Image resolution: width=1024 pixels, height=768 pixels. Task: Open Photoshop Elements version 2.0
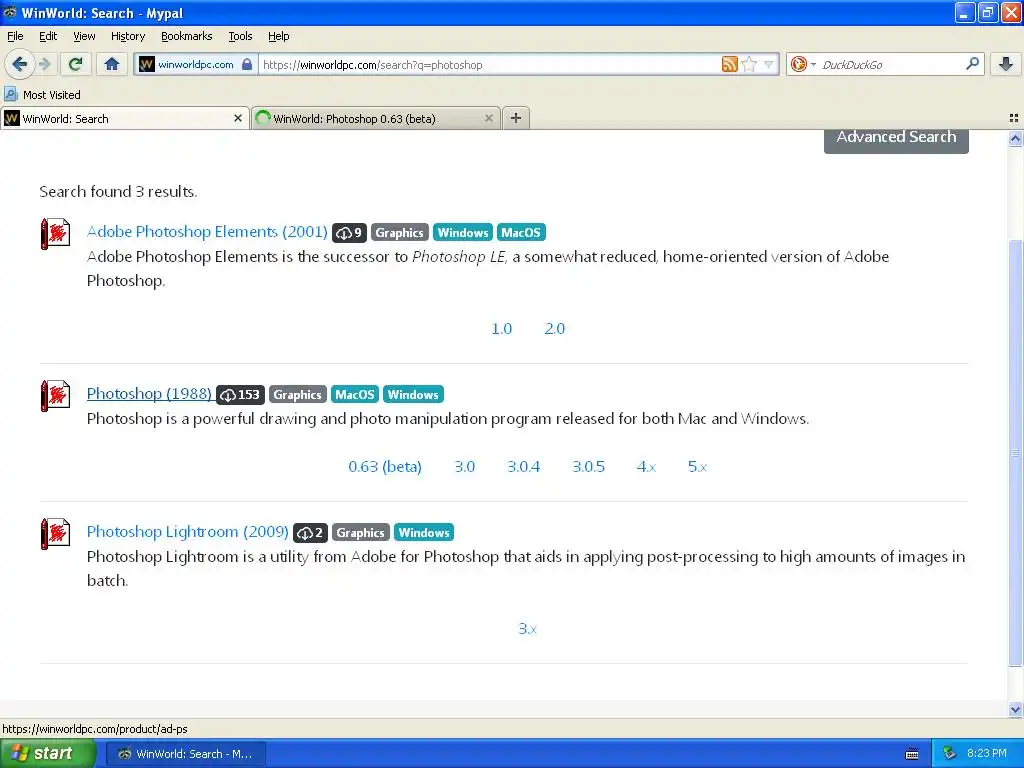554,328
